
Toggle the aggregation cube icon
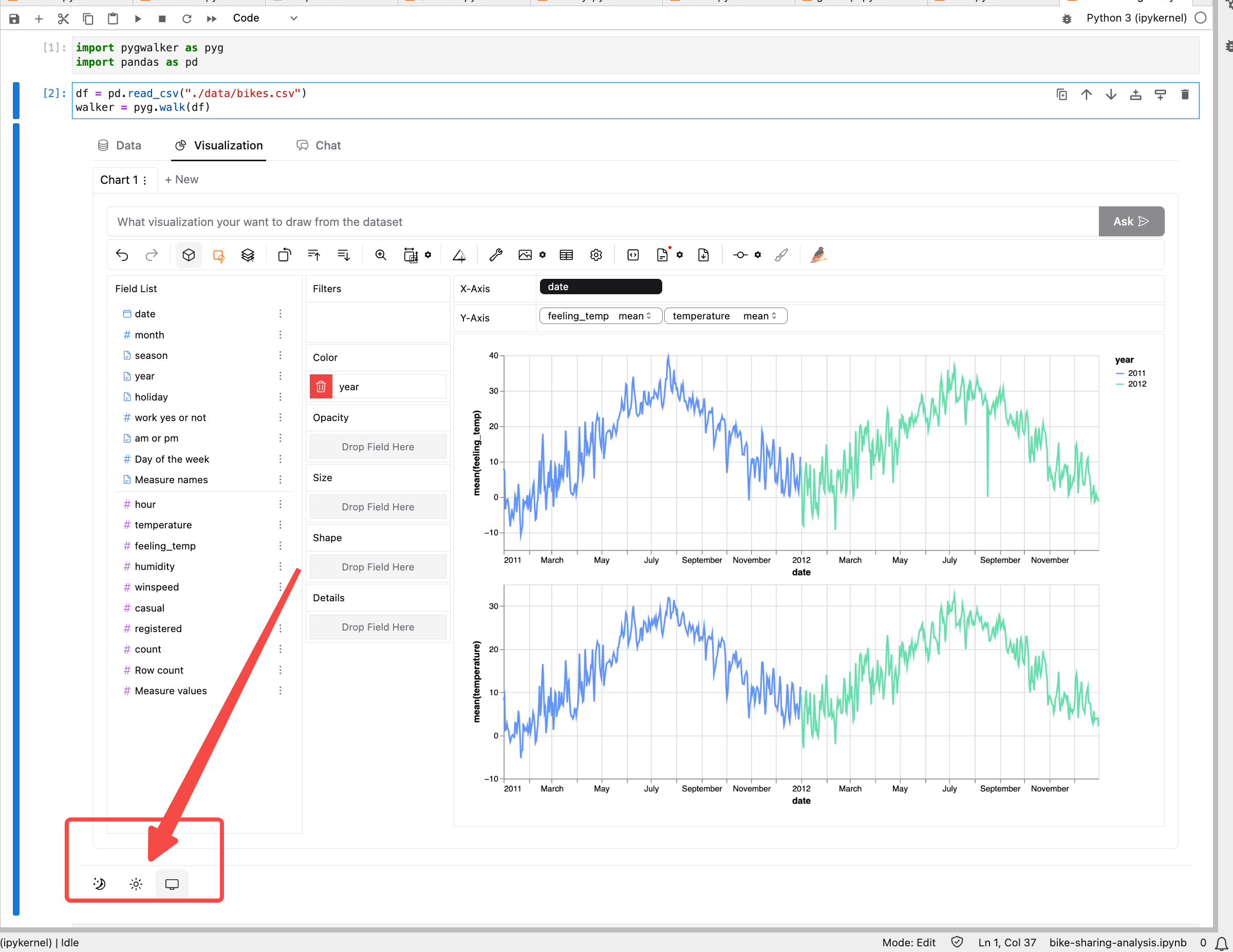(189, 255)
